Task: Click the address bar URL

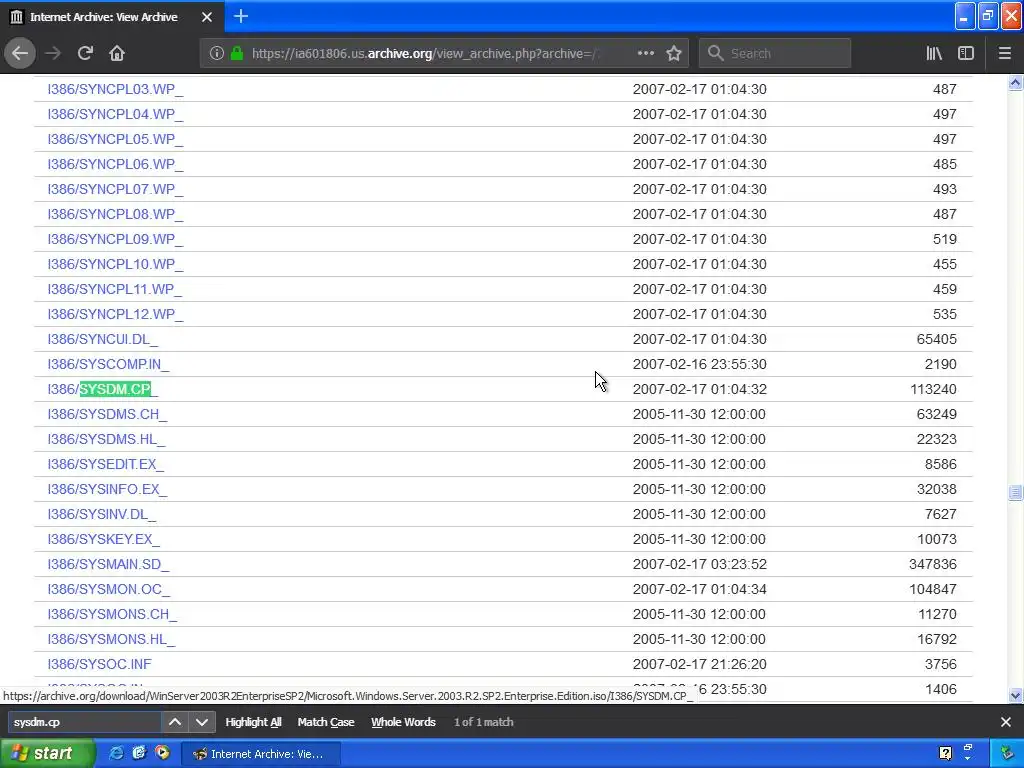Action: tap(424, 54)
